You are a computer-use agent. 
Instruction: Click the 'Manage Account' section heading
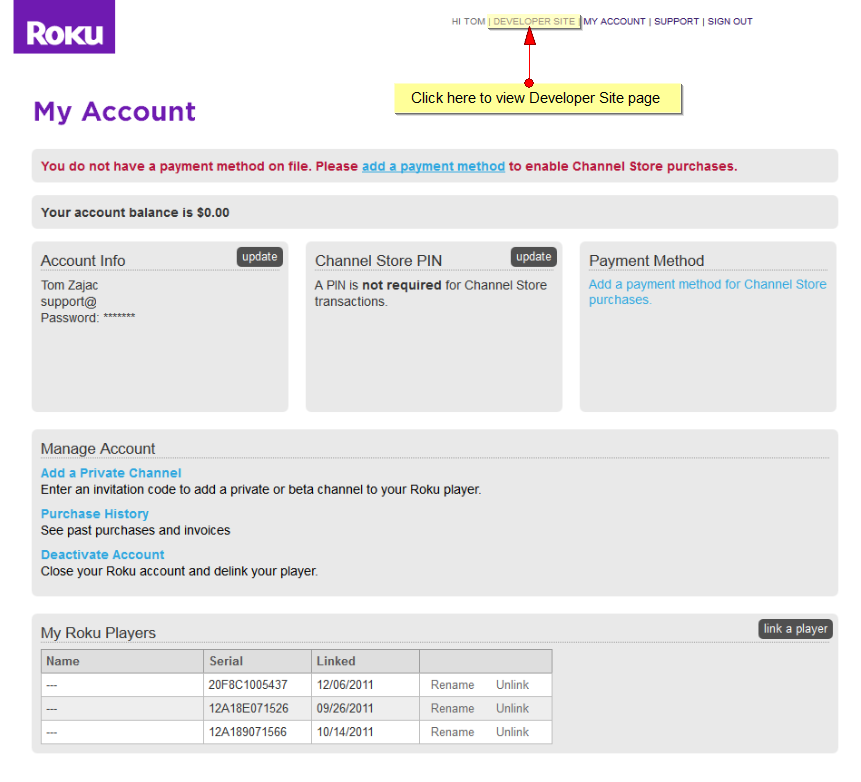(98, 449)
